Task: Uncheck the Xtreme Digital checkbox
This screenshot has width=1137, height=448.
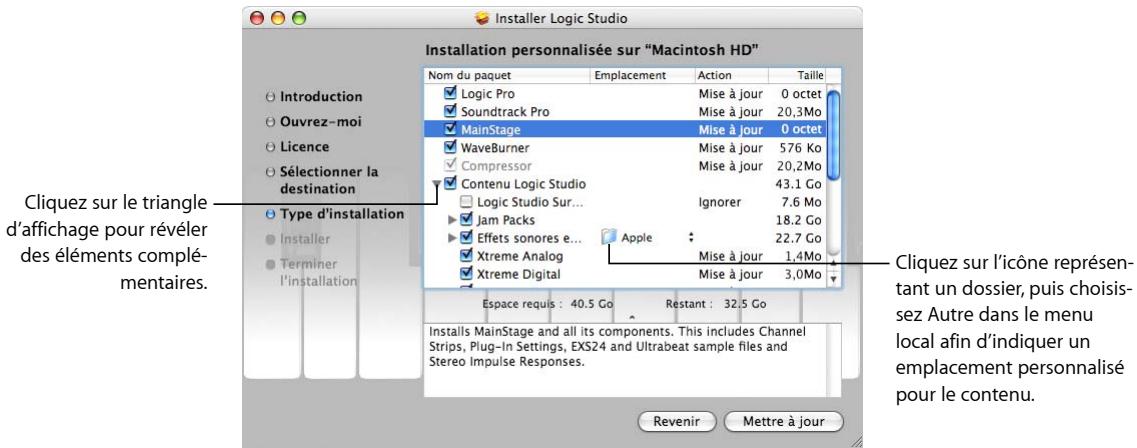Action: (466, 273)
